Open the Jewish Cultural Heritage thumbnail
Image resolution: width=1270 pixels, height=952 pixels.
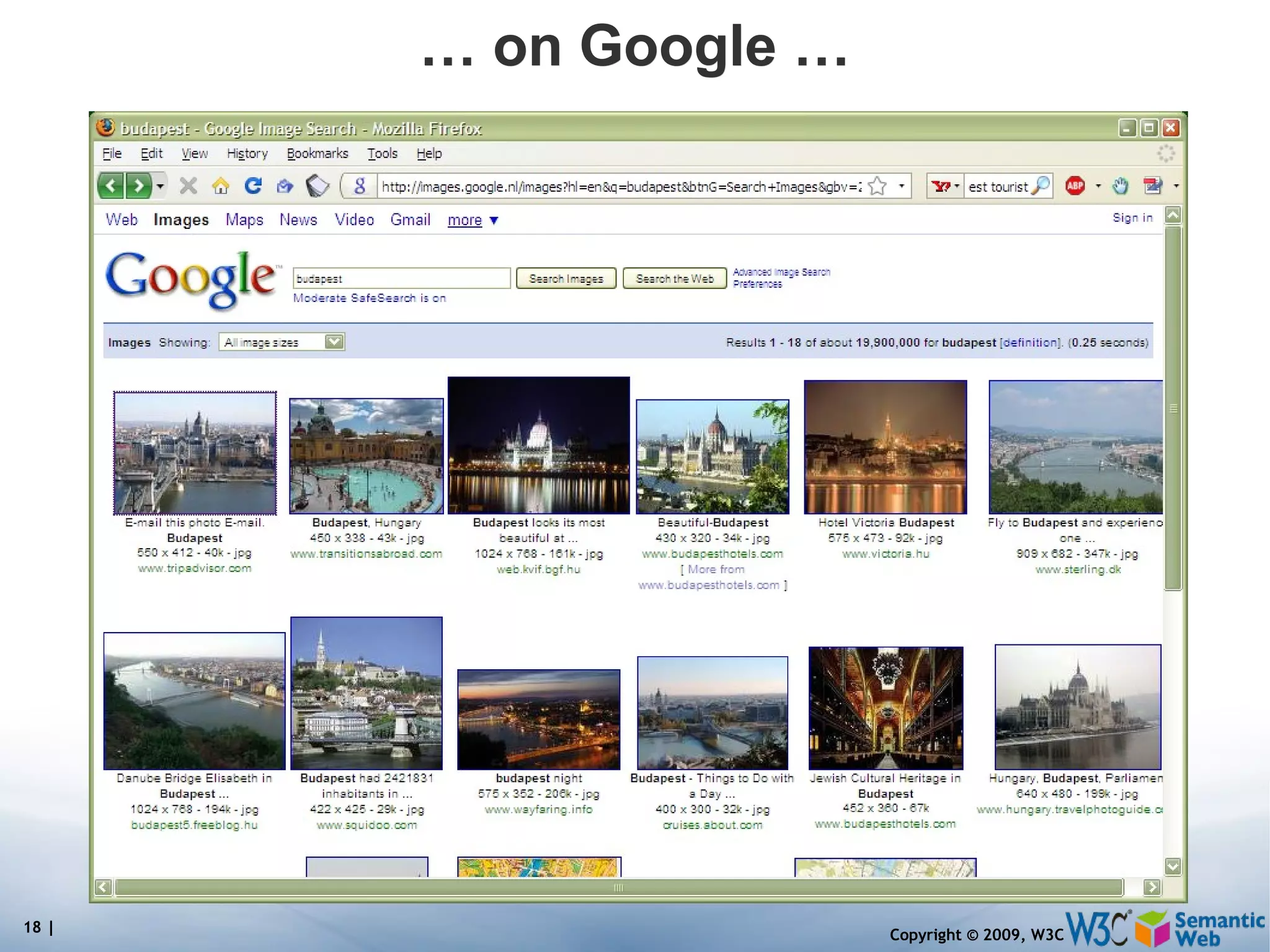(x=886, y=708)
